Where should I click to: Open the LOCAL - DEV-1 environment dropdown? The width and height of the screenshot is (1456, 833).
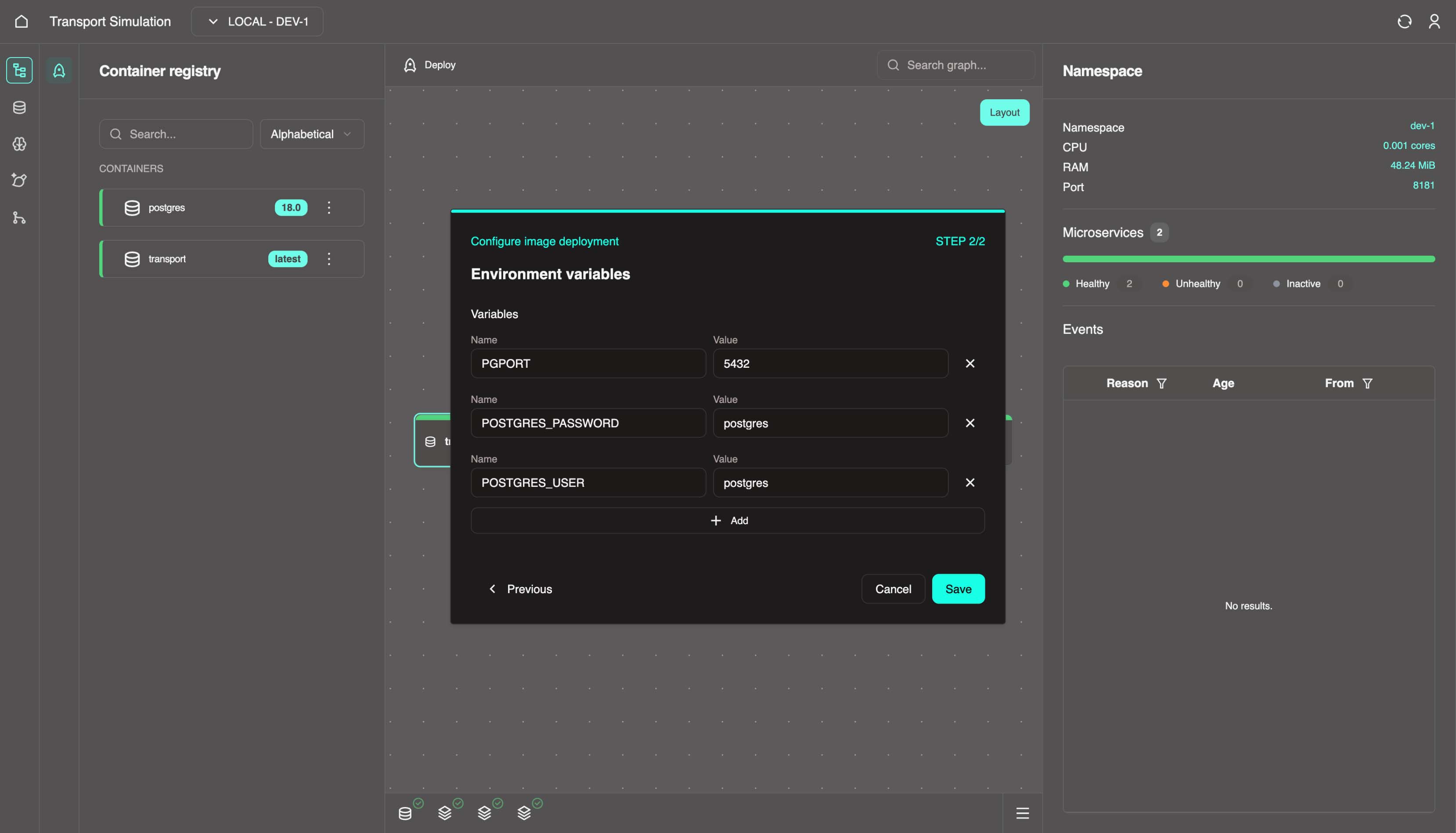coord(257,21)
